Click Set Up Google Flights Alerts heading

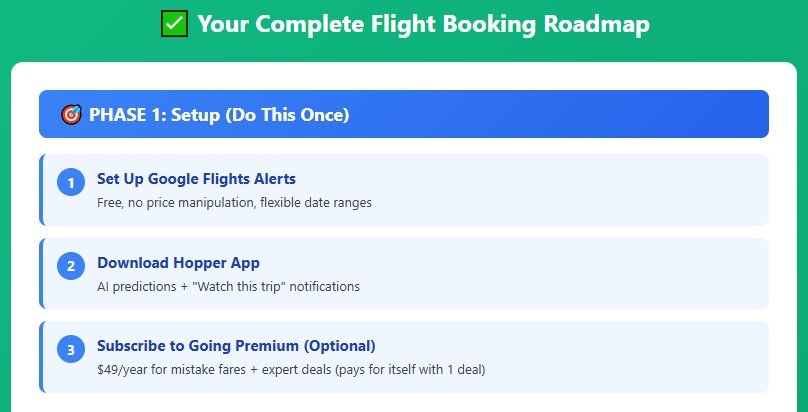point(196,179)
